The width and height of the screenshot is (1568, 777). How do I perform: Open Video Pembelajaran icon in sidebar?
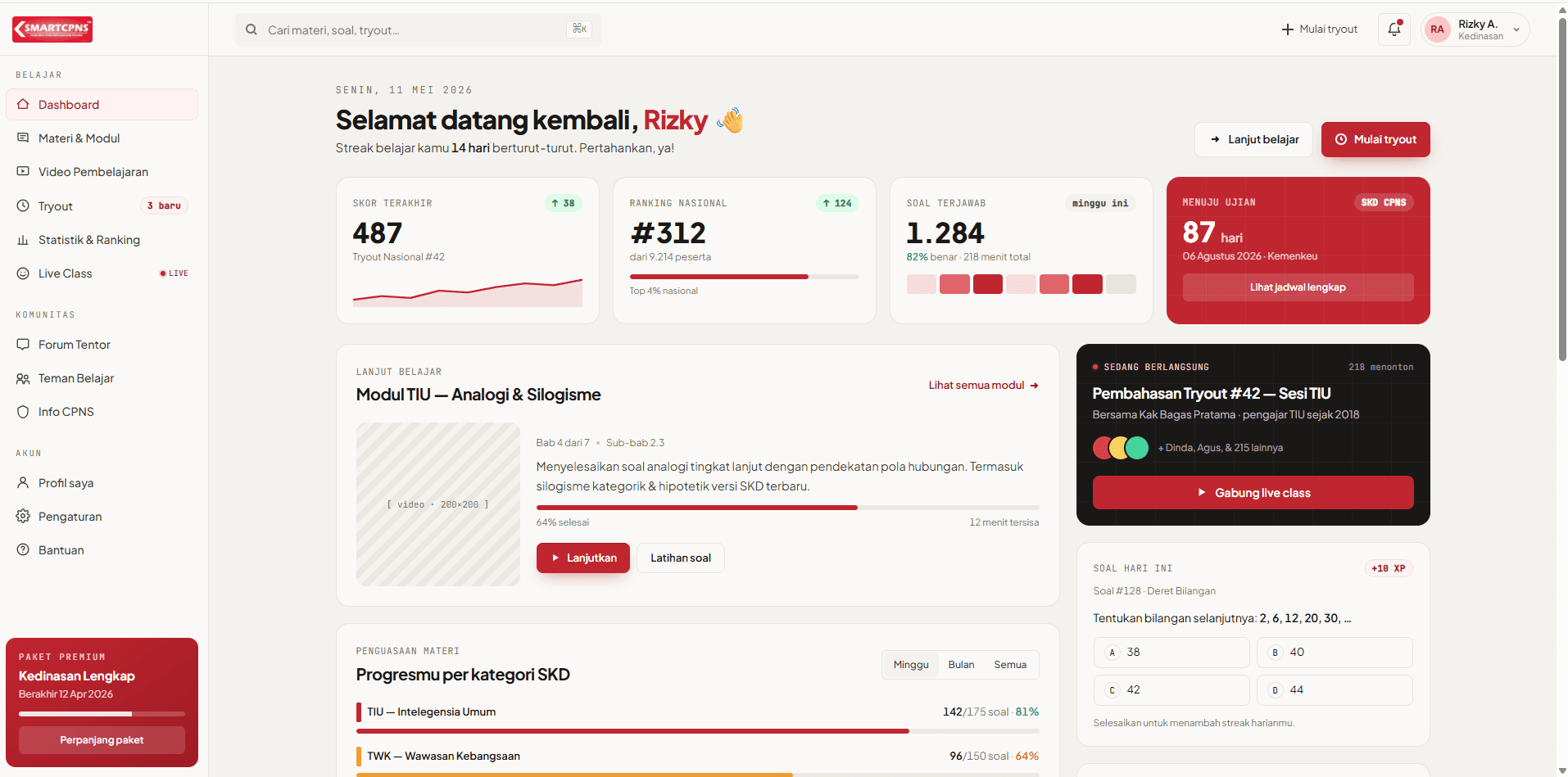(23, 172)
